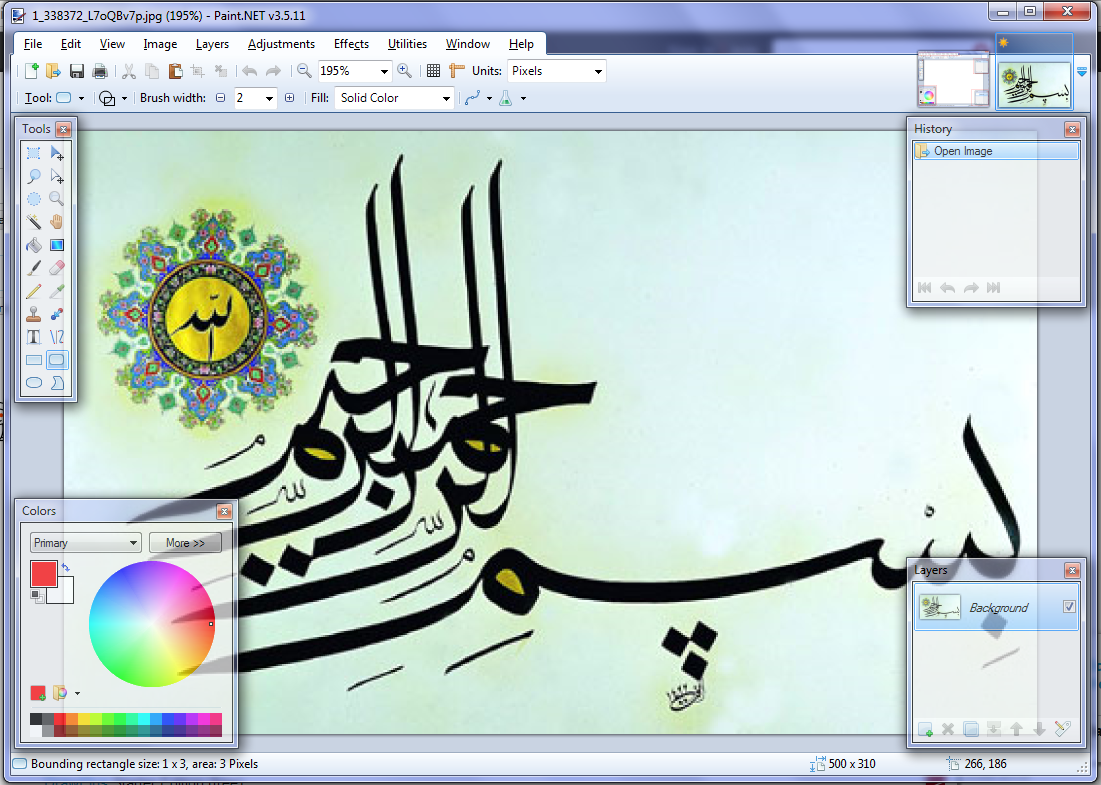Select the Zoom tool in Tools panel

(x=57, y=199)
